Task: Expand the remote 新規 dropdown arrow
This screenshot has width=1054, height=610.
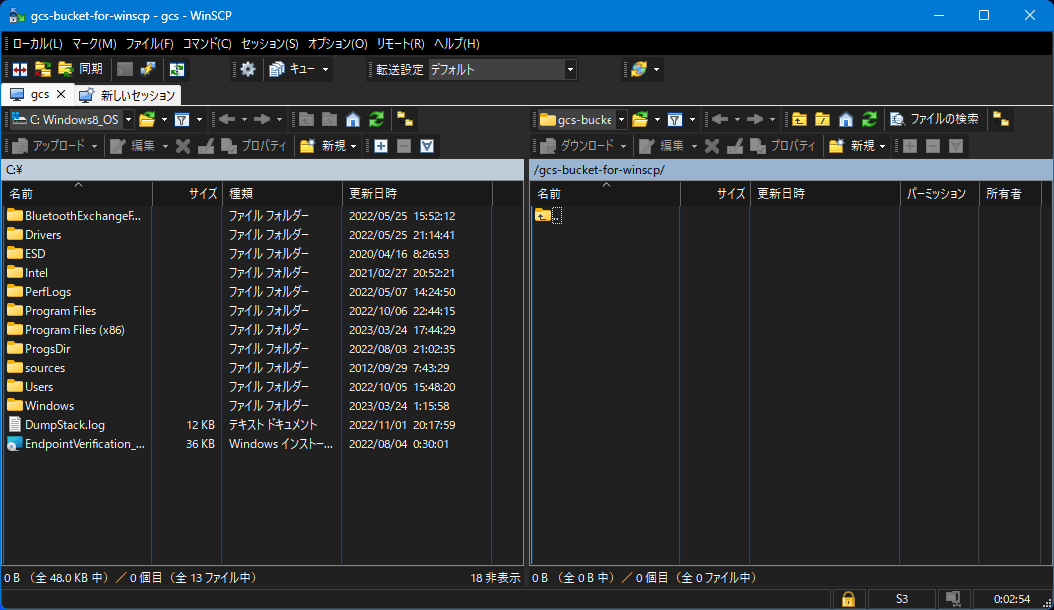Action: tap(883, 146)
